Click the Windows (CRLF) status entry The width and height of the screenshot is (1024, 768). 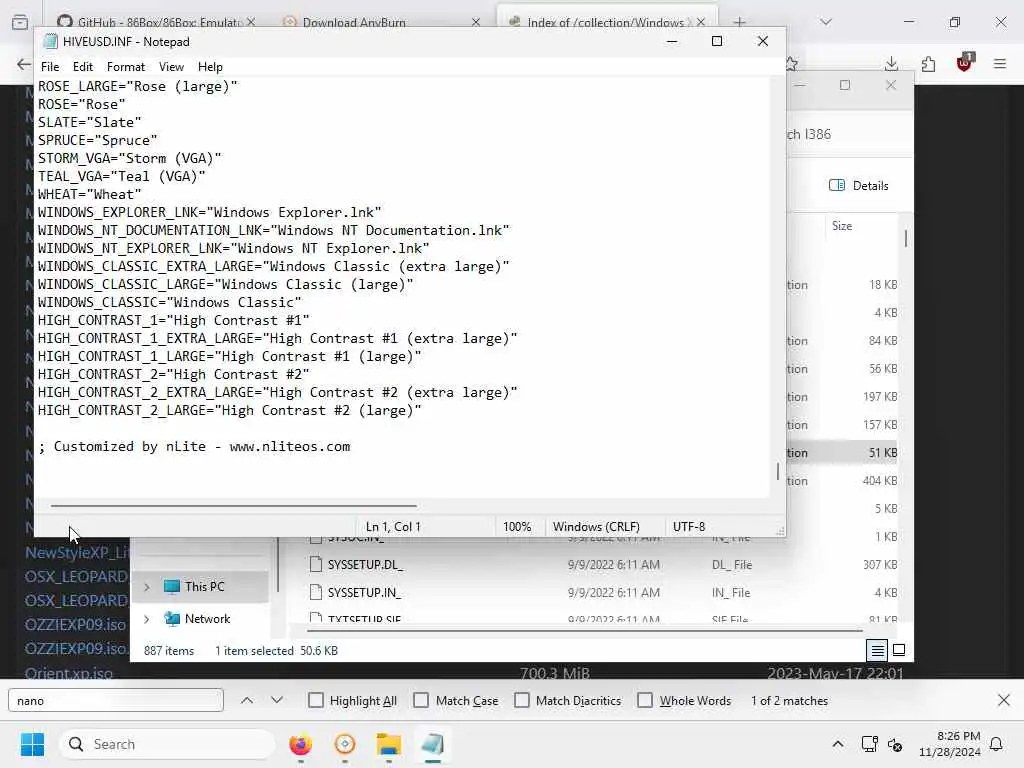pos(596,526)
